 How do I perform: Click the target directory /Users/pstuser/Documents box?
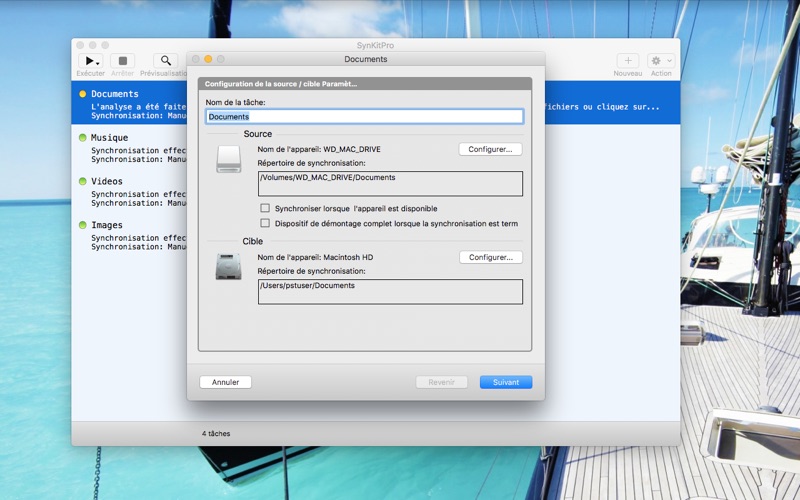point(390,291)
